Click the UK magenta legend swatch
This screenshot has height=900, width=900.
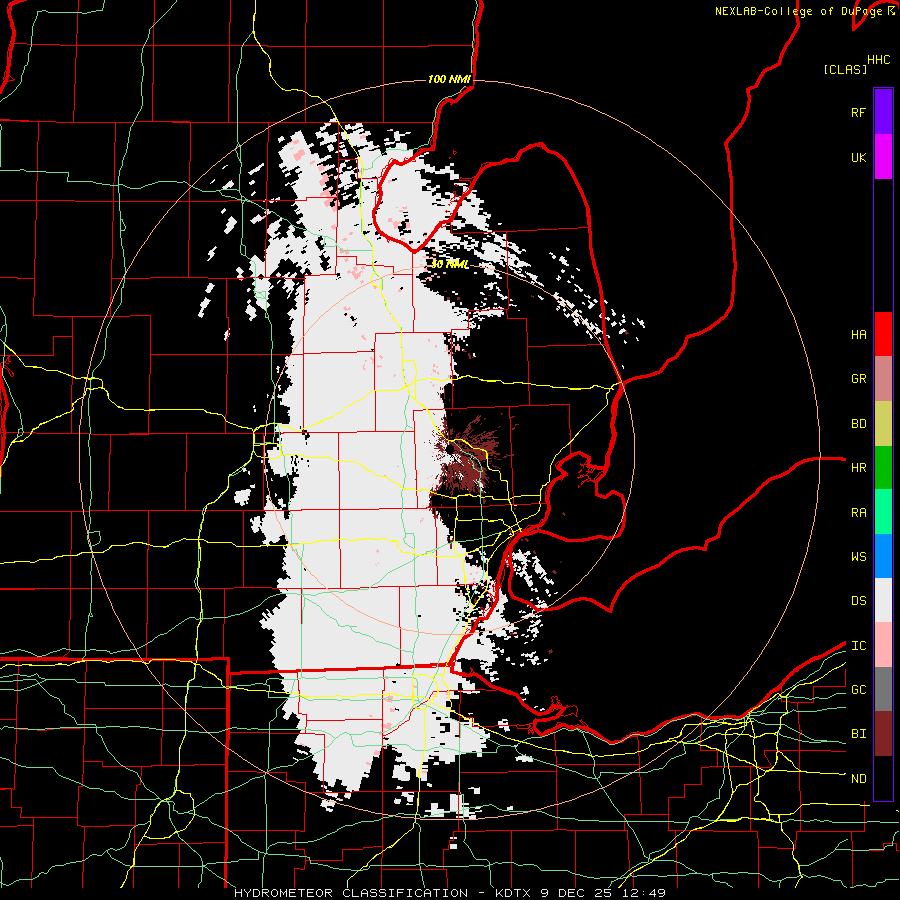(x=883, y=157)
